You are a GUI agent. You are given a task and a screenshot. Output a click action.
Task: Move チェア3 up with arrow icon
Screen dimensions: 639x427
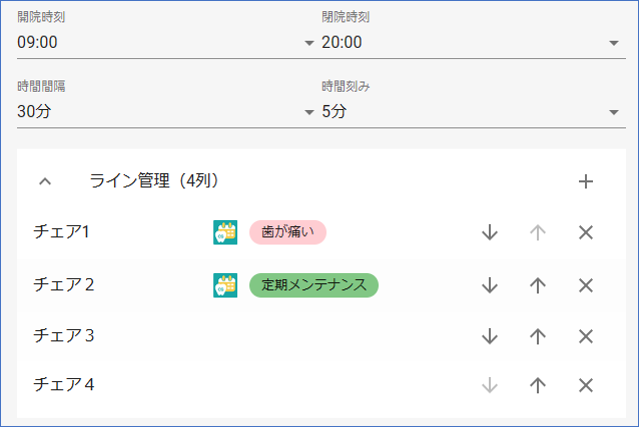click(x=538, y=336)
